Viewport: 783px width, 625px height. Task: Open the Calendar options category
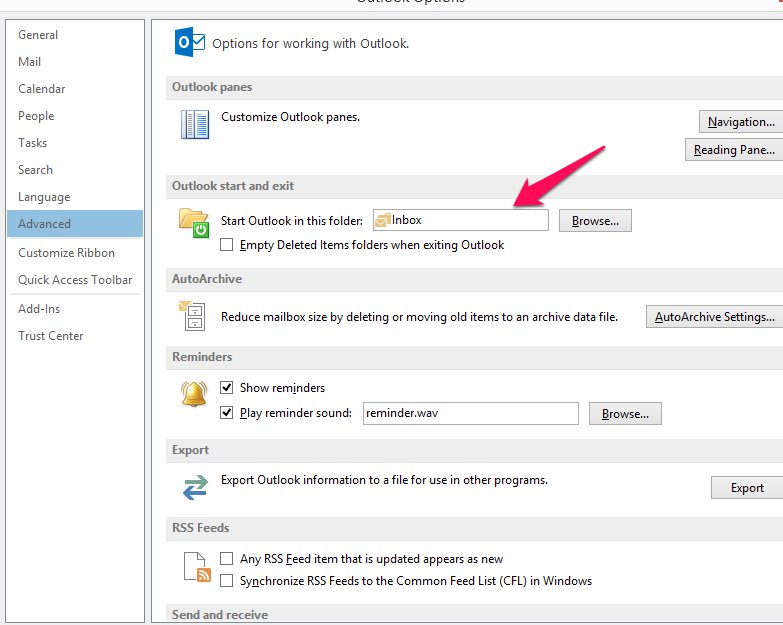pyautogui.click(x=75, y=89)
